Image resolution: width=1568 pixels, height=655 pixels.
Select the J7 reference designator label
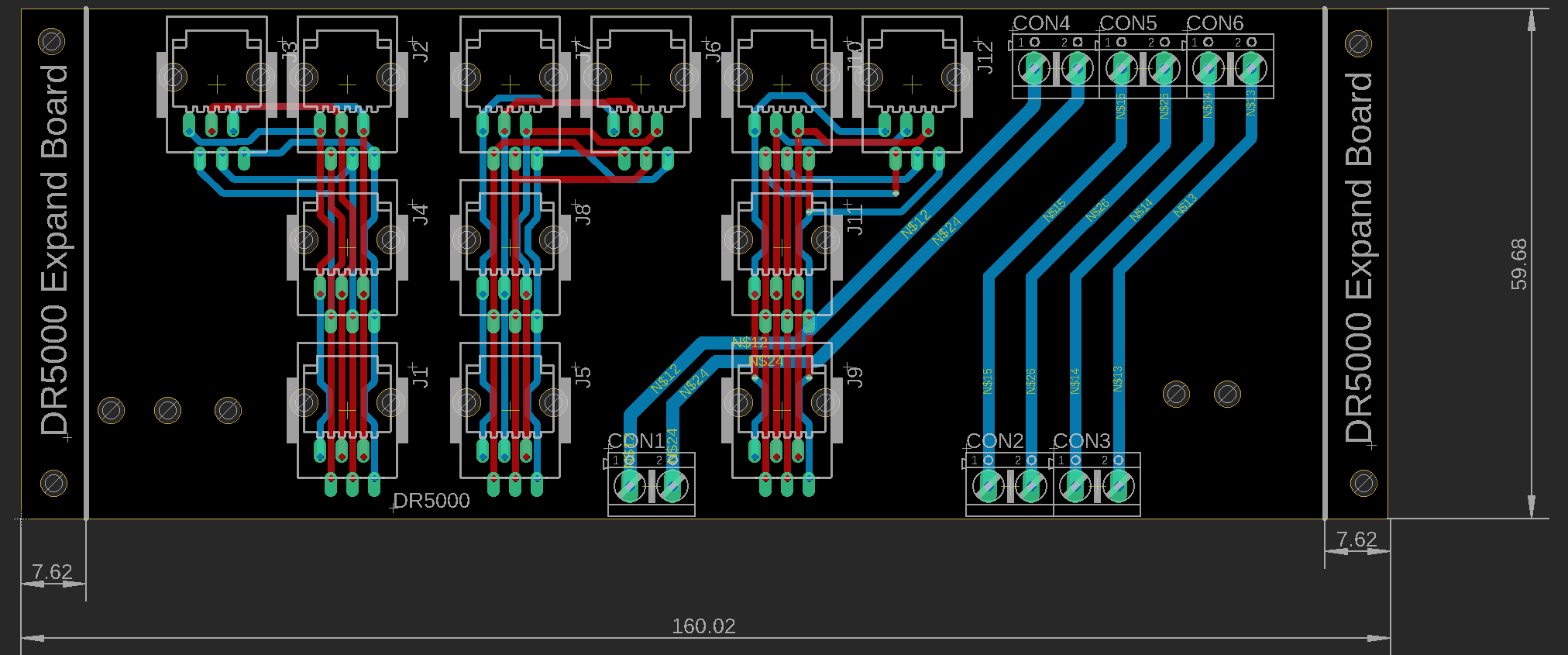[x=583, y=51]
